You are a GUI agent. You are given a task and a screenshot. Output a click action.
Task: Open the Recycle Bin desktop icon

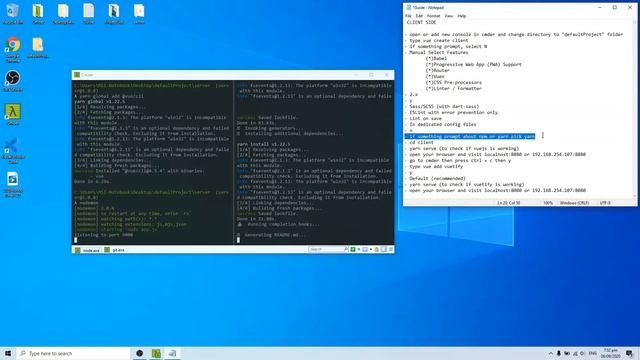(x=13, y=13)
